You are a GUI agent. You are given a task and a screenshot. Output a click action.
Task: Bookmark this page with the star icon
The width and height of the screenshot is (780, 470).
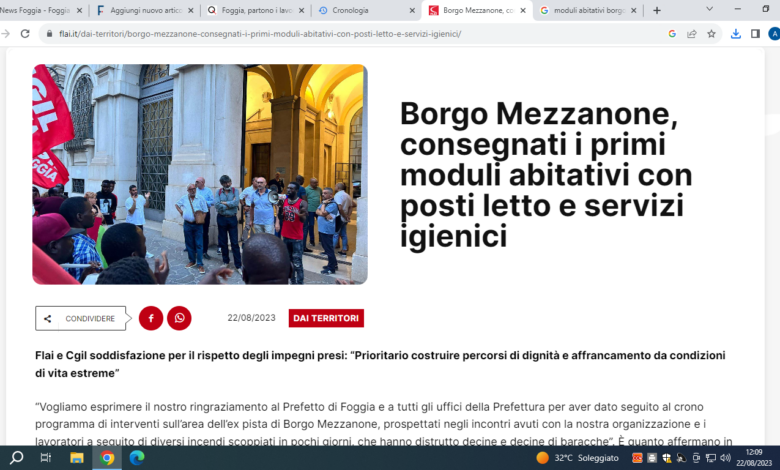[x=711, y=34]
